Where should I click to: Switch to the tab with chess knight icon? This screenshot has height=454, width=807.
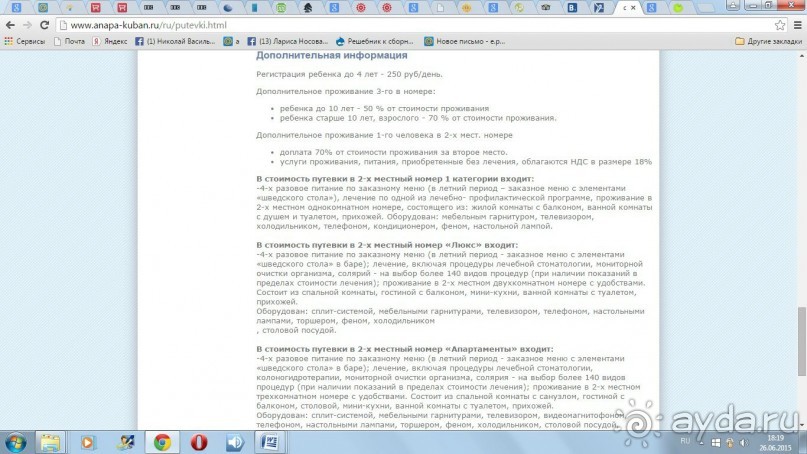pos(308,8)
